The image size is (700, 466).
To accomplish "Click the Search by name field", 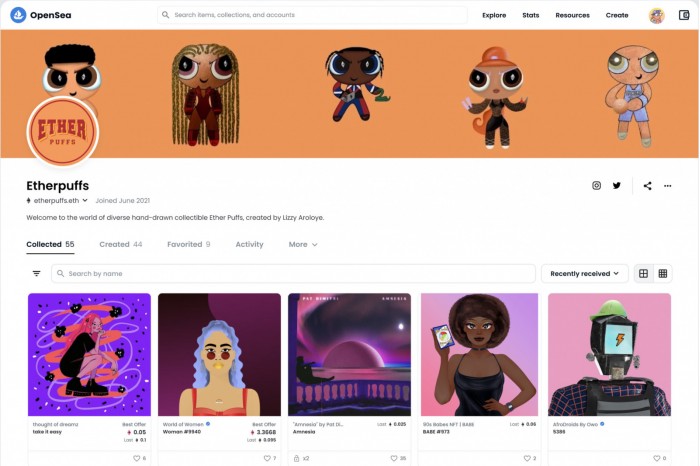I will pos(293,274).
